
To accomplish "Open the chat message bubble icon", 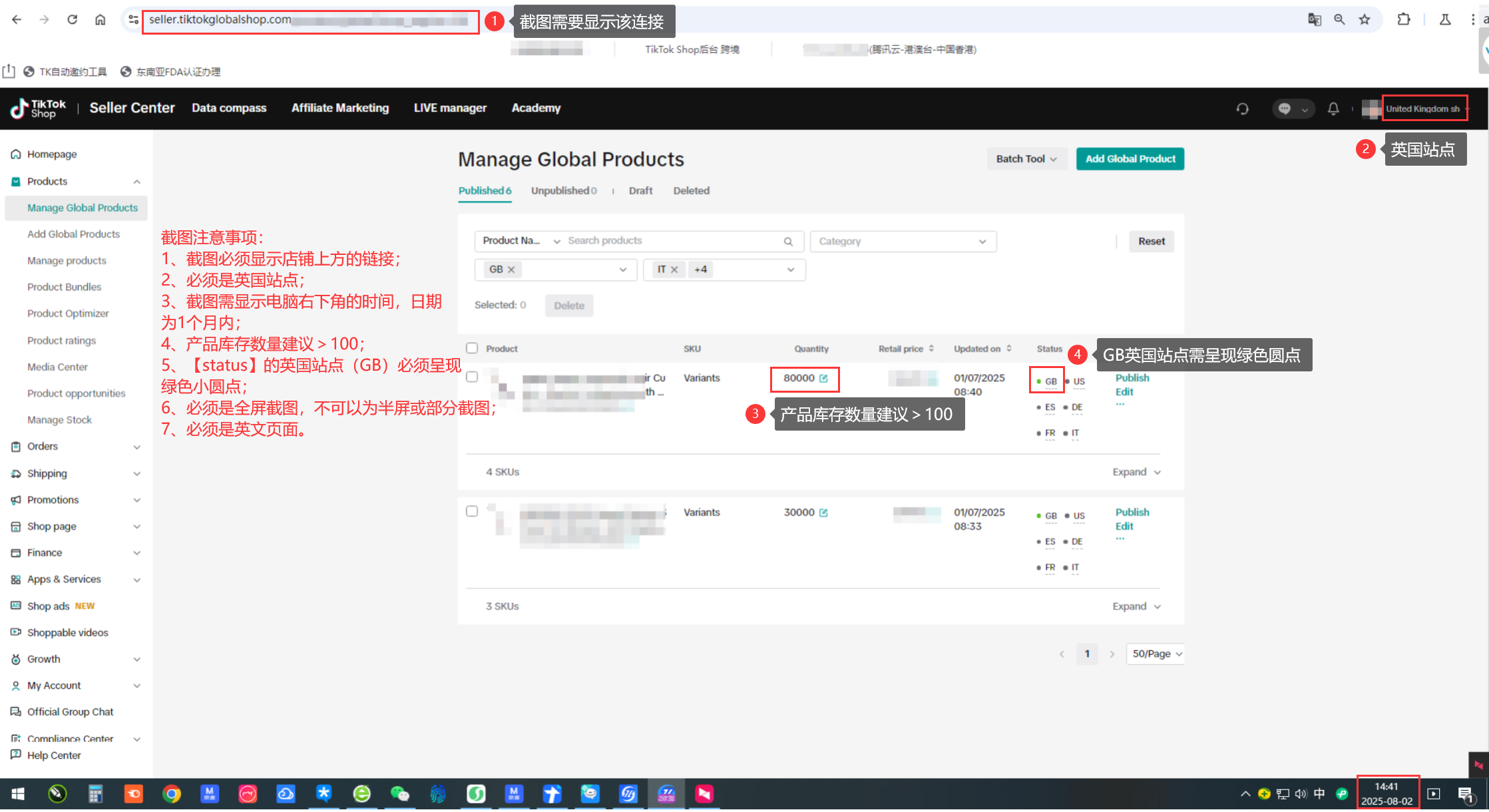I will coord(1285,108).
